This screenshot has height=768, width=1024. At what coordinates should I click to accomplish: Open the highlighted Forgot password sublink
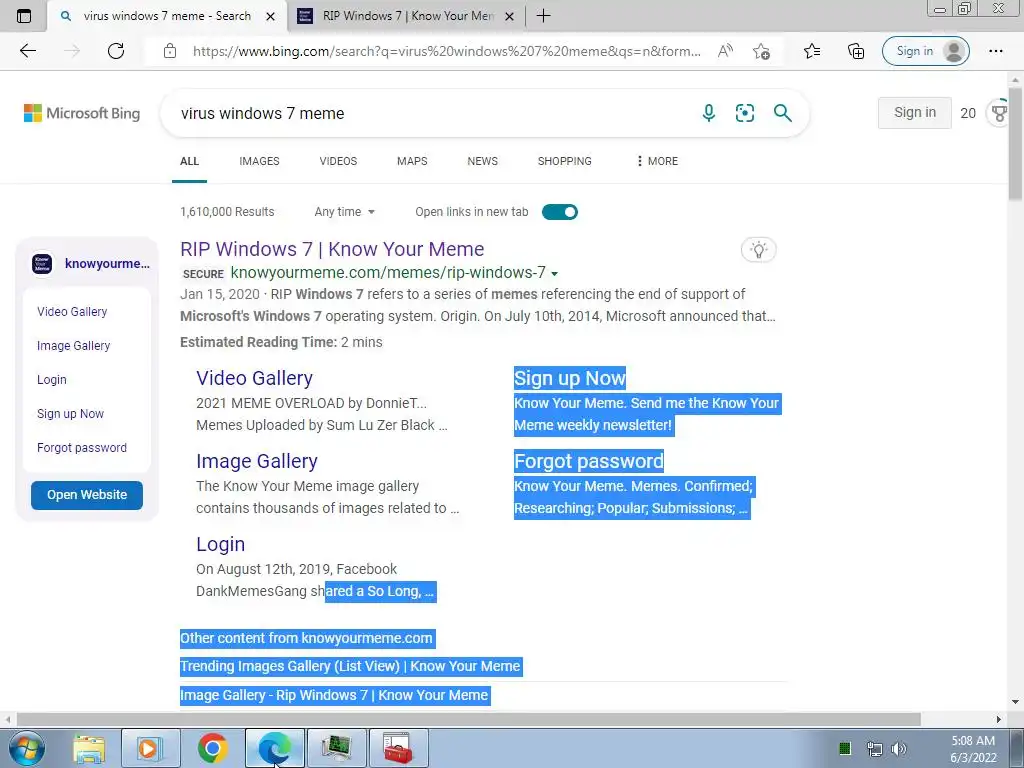(x=588, y=461)
